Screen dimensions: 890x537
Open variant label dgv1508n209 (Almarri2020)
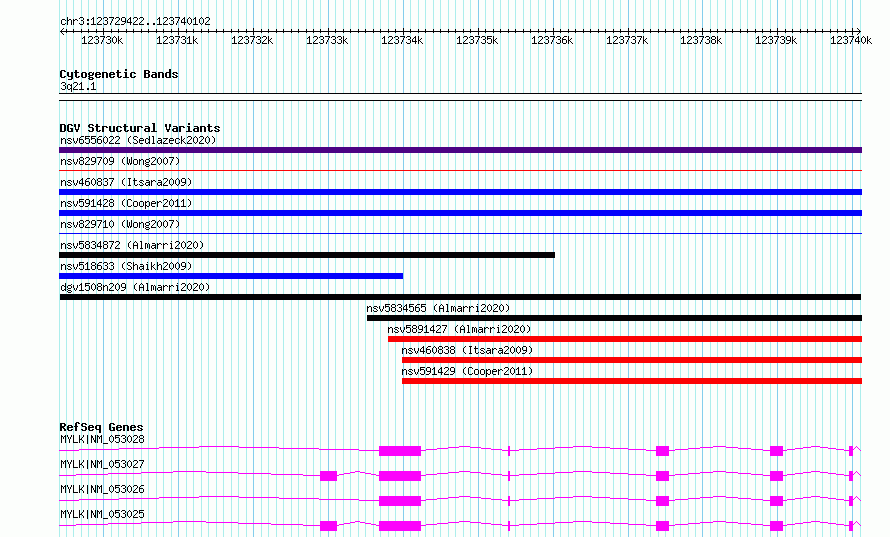click(135, 287)
